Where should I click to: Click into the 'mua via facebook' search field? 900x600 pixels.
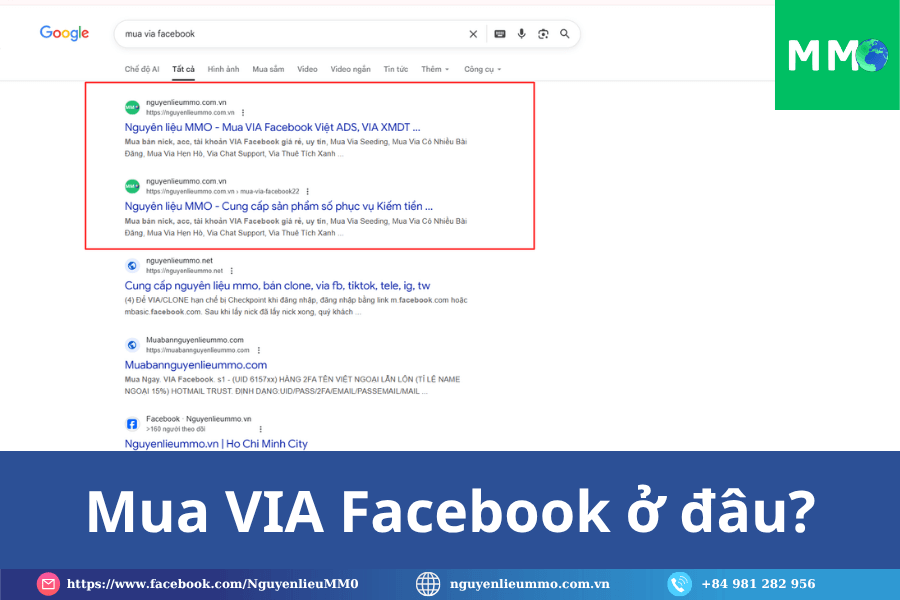coord(290,34)
